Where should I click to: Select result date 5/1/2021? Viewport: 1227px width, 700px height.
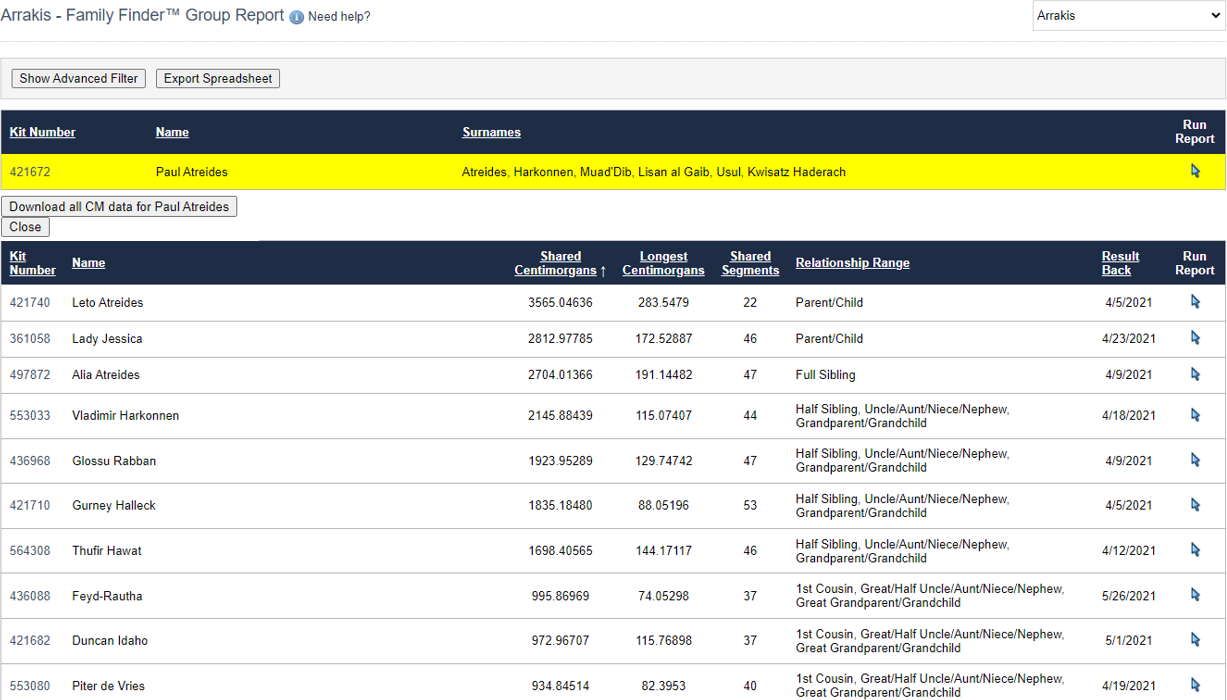click(1129, 641)
